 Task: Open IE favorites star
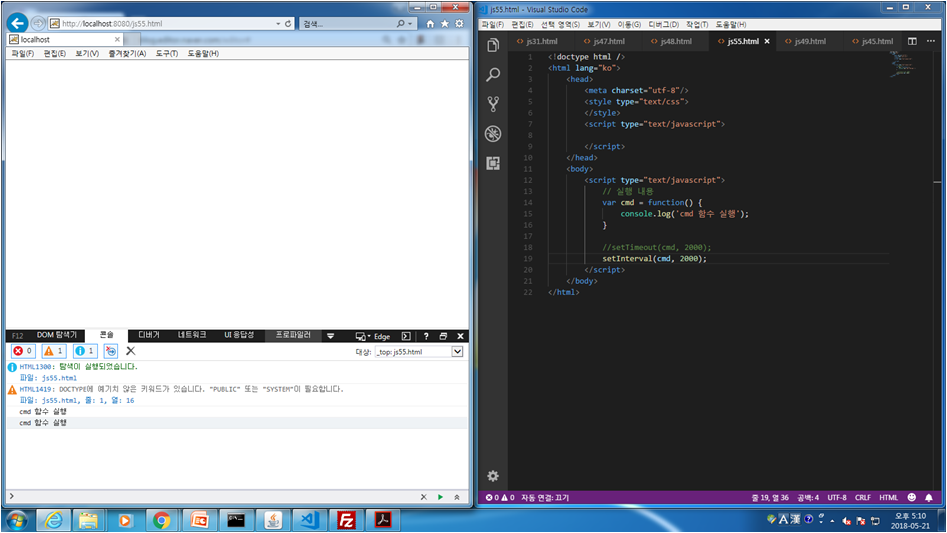coord(445,24)
